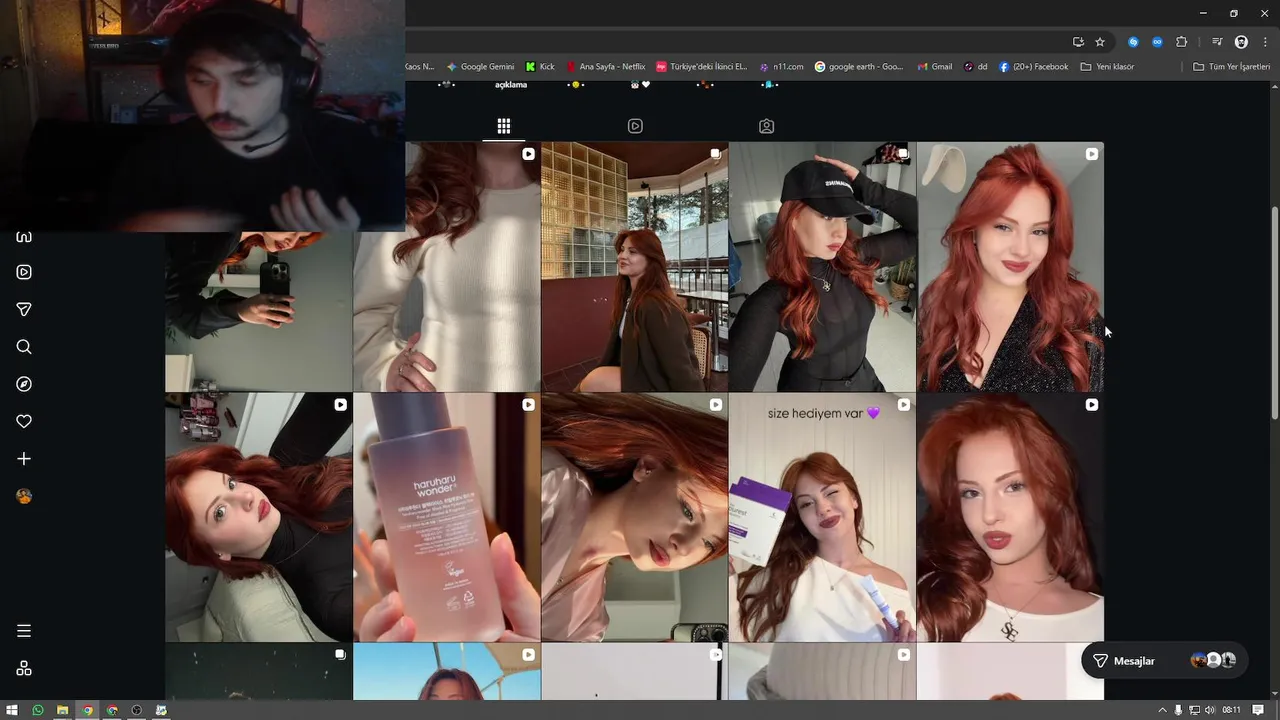1280x720 pixels.
Task: Open the Search magnifier in the sidebar
Action: (24, 347)
